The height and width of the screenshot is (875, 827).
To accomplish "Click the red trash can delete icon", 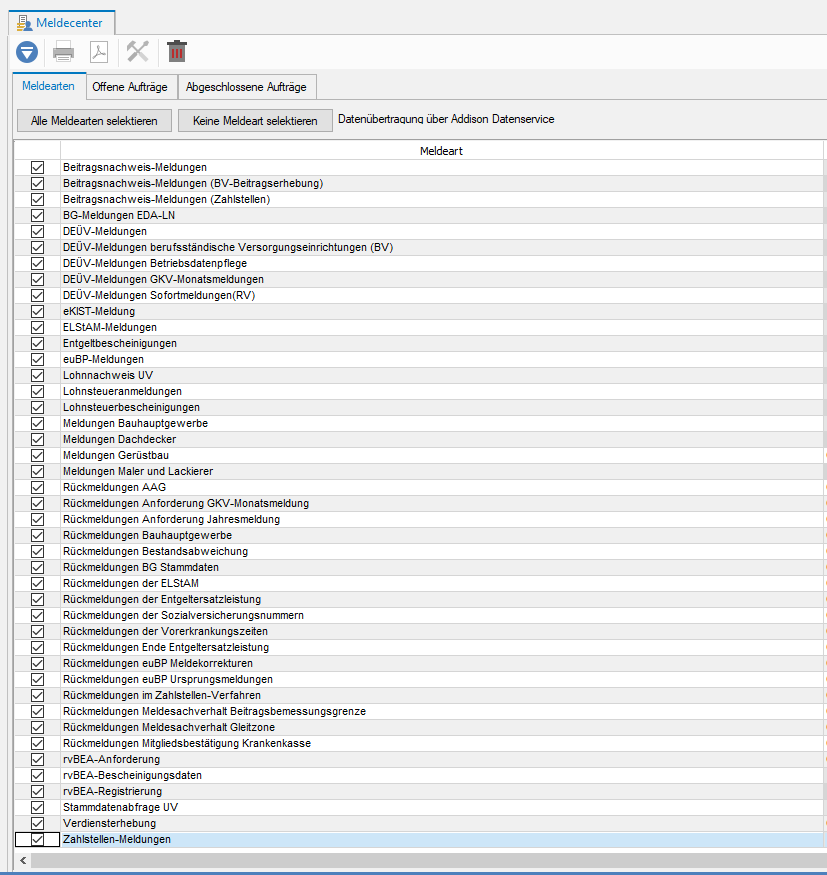I will coord(177,51).
